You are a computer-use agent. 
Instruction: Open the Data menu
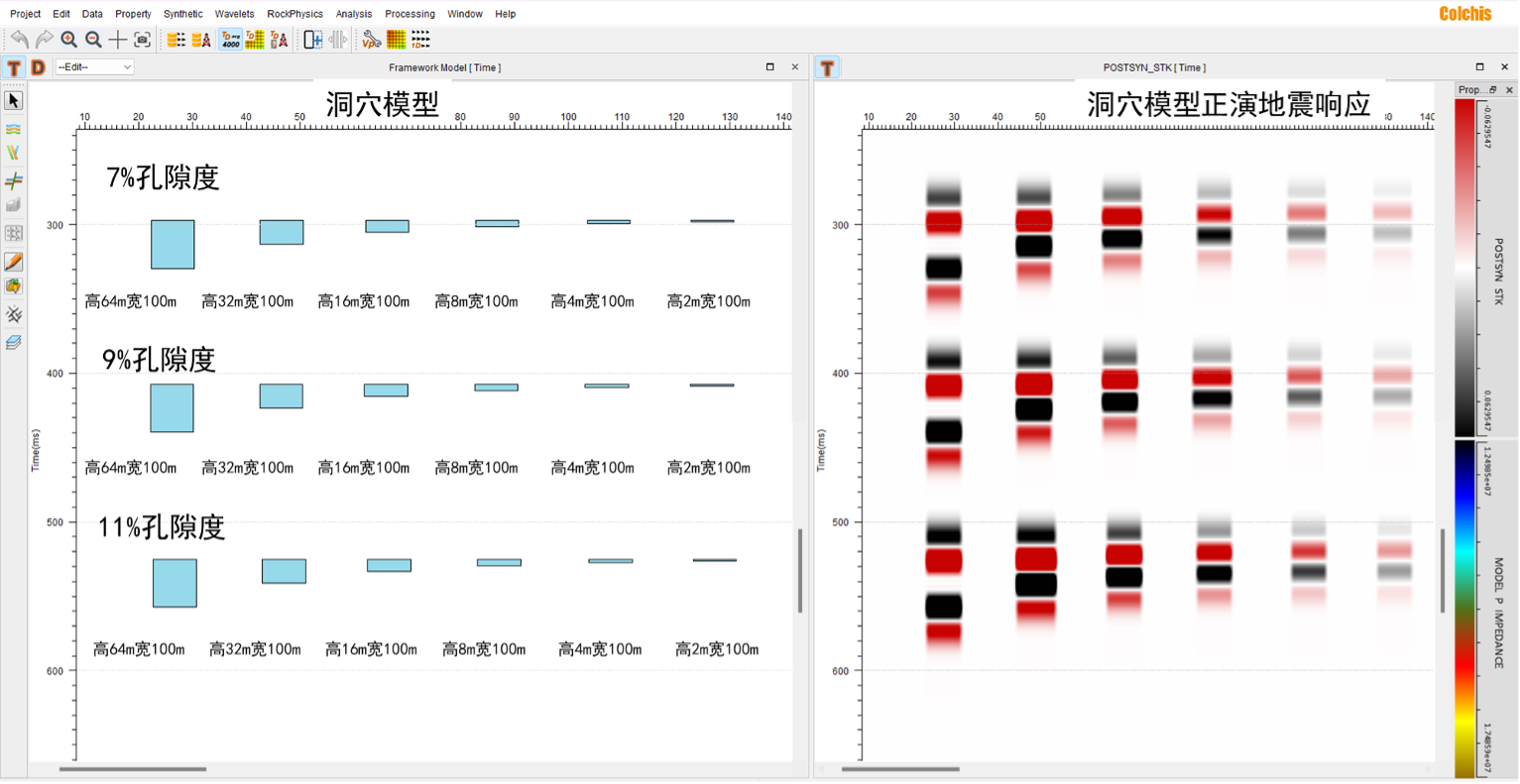92,14
